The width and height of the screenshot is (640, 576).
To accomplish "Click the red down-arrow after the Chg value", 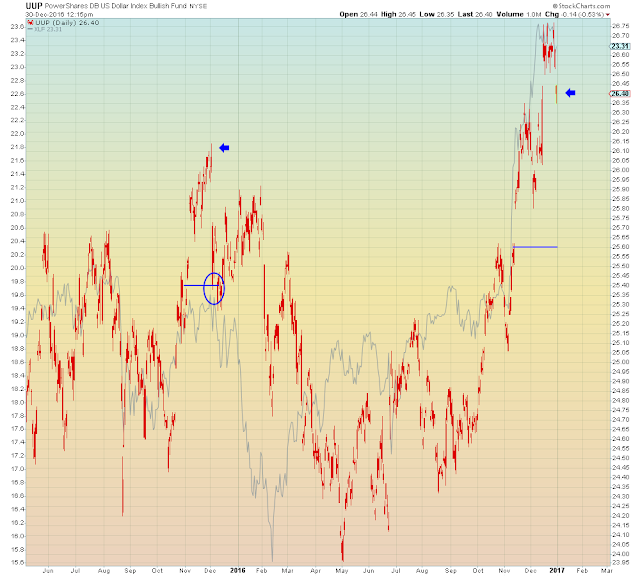I will 608,15.
